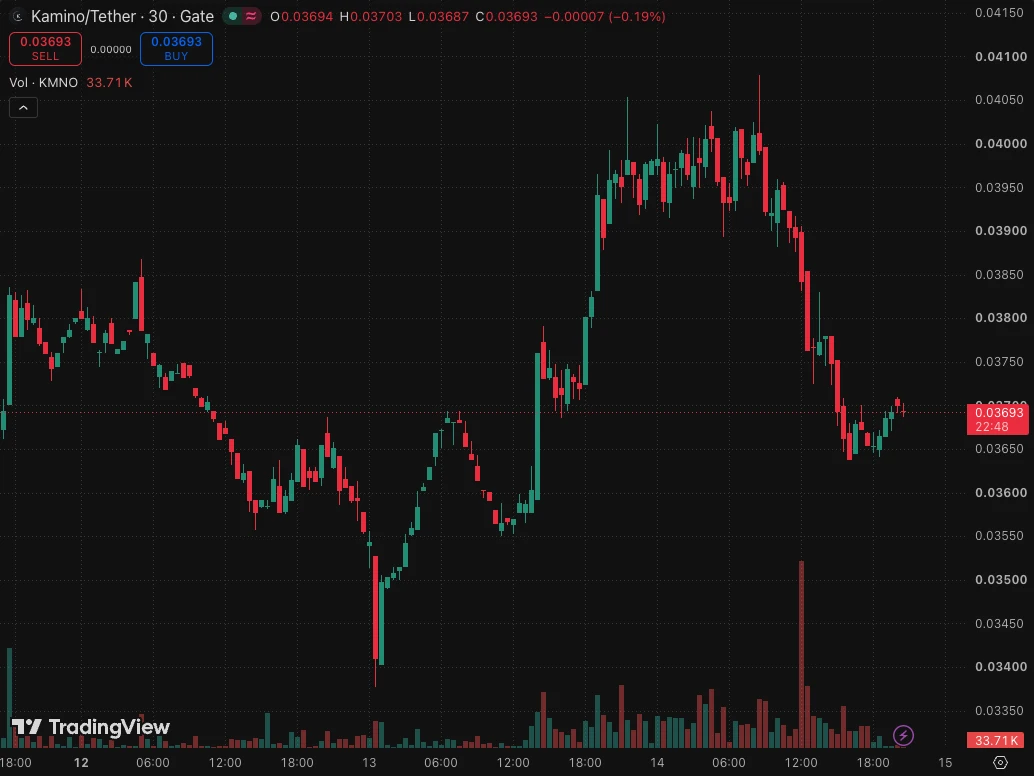Click the 0.04100 price axis label
Image resolution: width=1034 pixels, height=776 pixels.
pyautogui.click(x=1000, y=57)
